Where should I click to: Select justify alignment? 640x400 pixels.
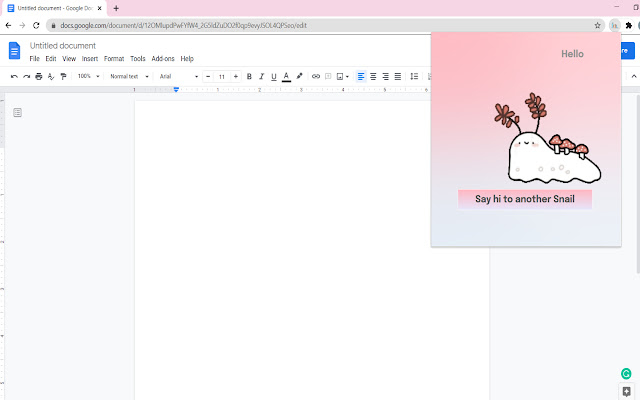click(398, 76)
